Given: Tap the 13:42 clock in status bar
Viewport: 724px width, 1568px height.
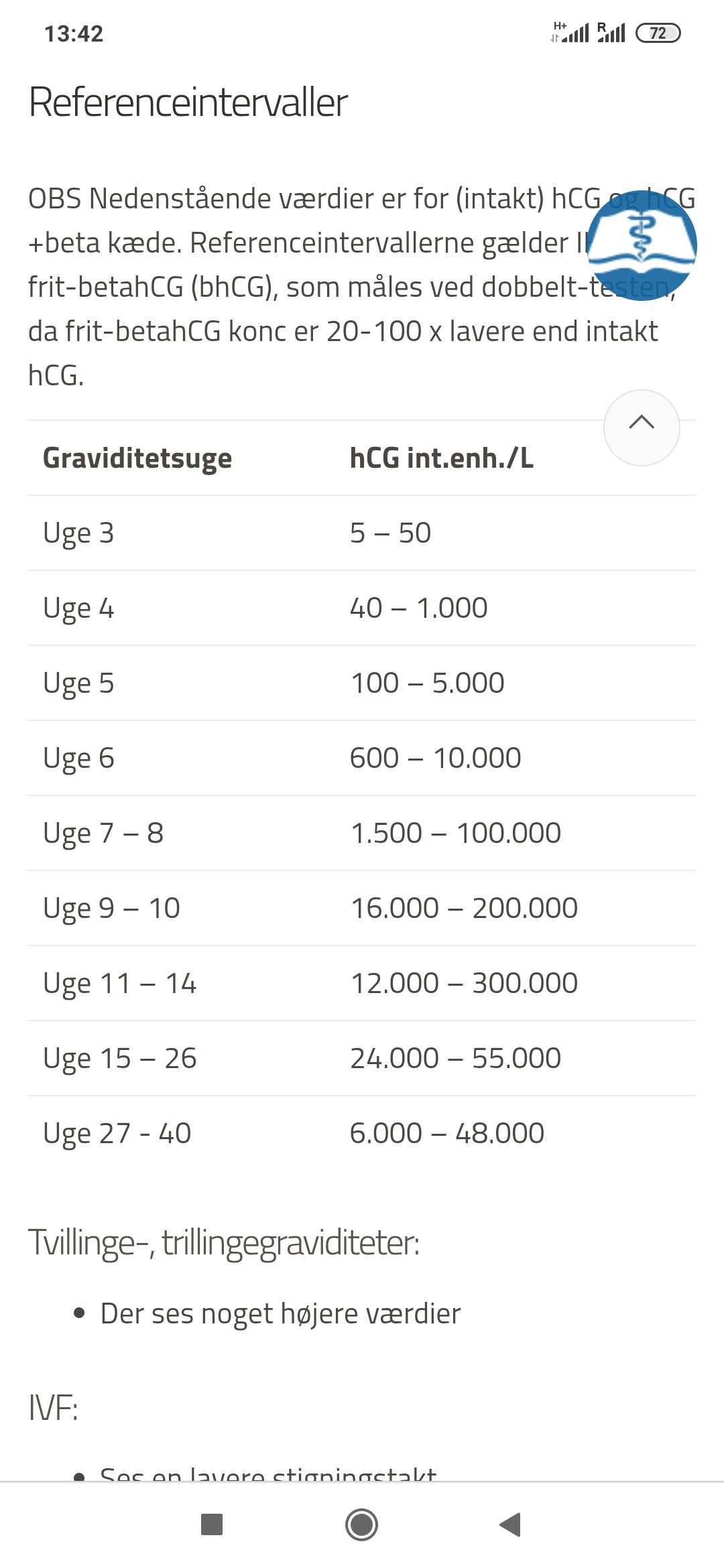Looking at the screenshot, I should coord(74,34).
